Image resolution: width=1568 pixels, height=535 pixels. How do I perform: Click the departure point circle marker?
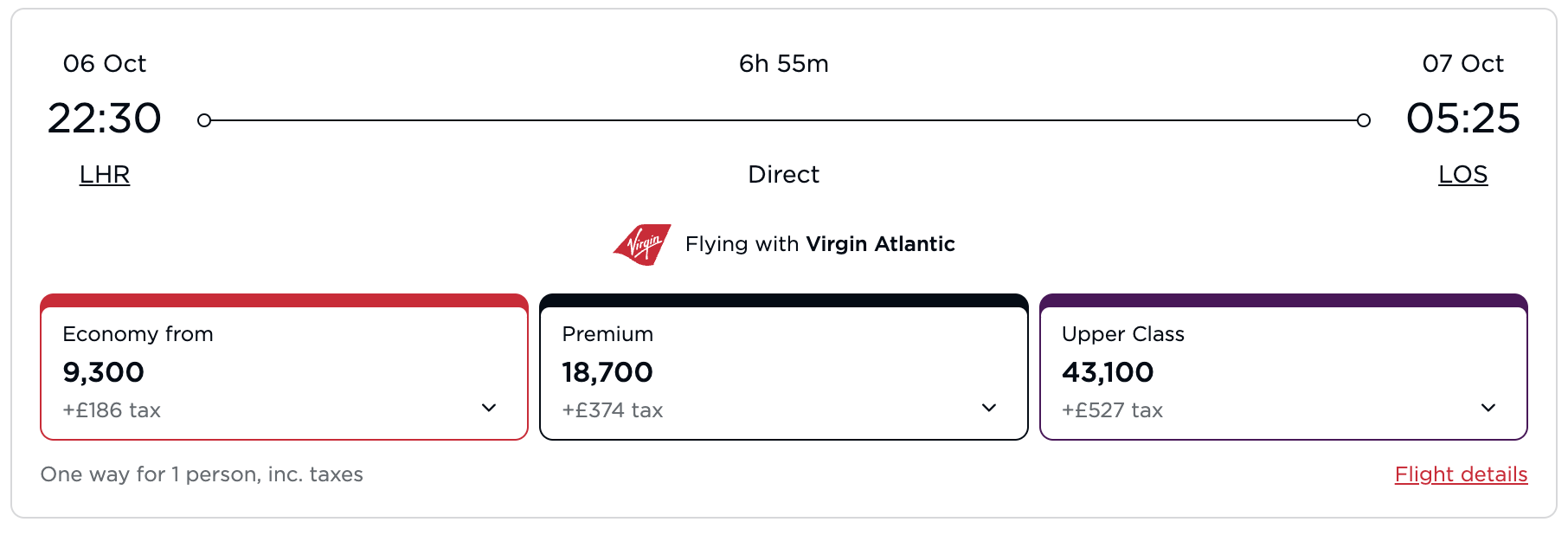click(x=204, y=120)
